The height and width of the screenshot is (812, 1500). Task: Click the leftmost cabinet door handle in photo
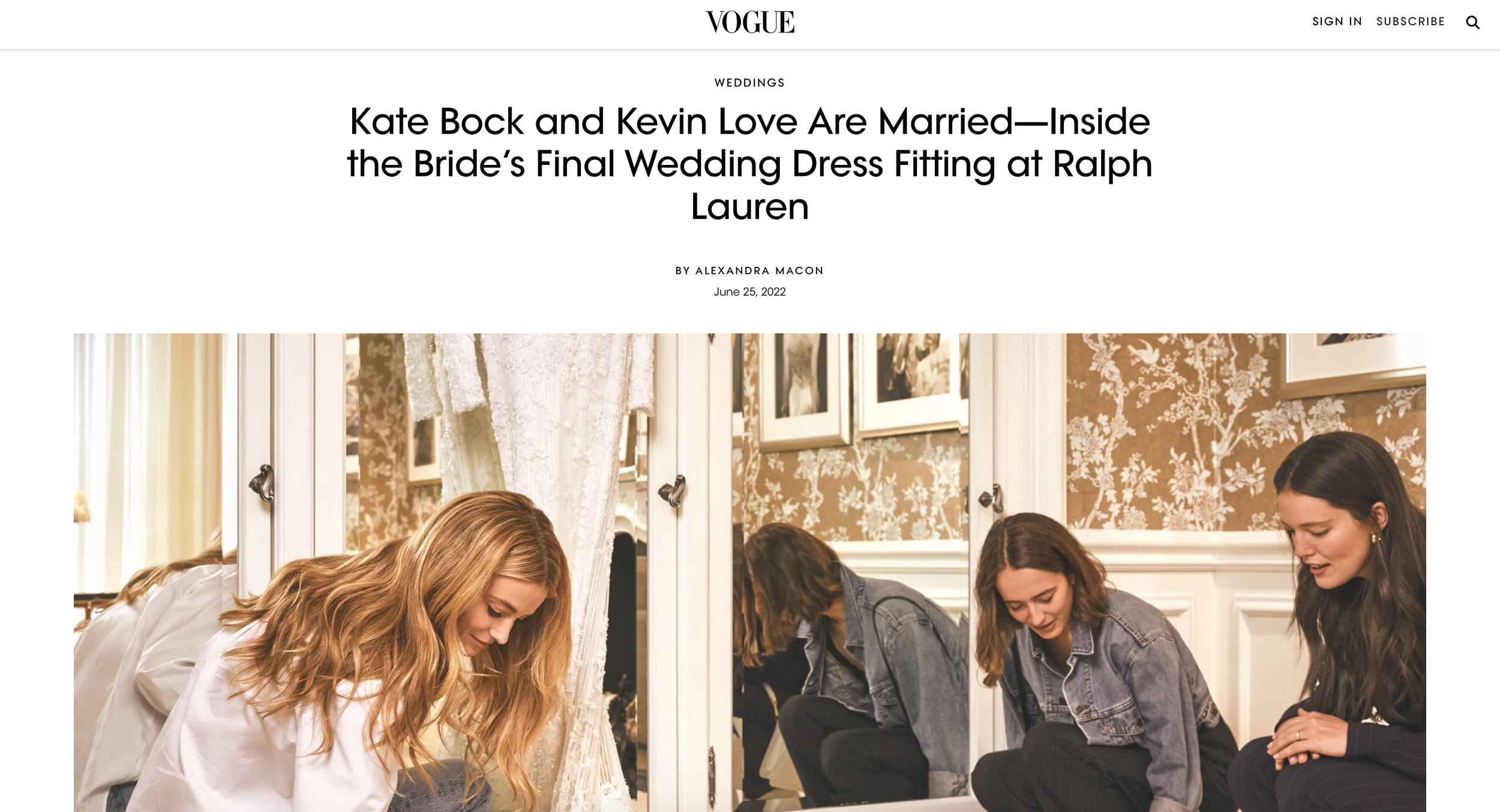[263, 483]
